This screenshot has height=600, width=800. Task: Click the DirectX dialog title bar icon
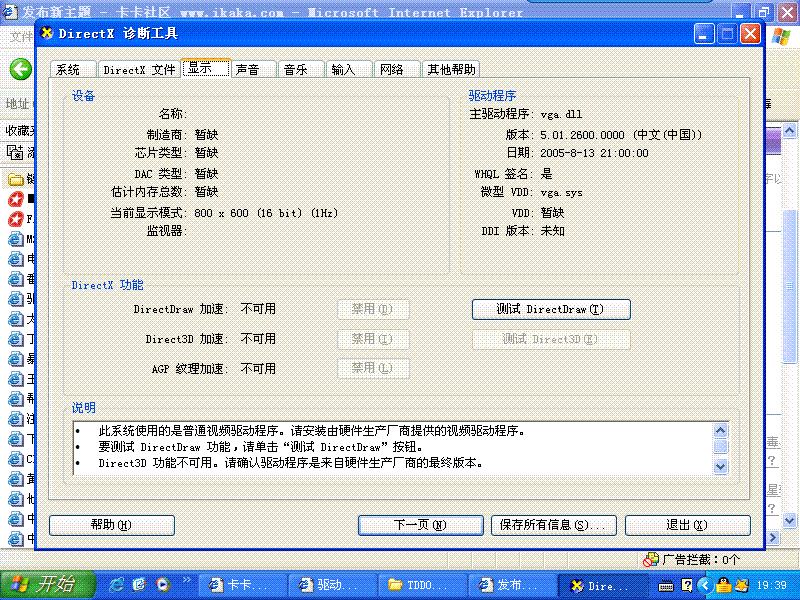tap(47, 34)
